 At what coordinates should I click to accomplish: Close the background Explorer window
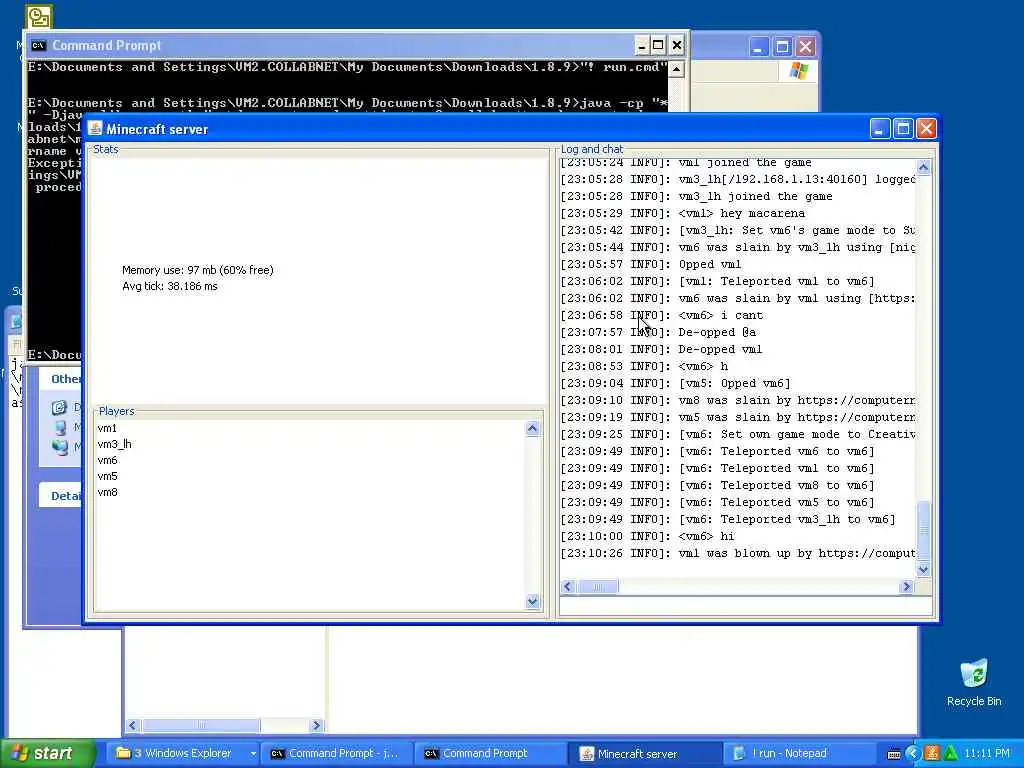point(806,46)
